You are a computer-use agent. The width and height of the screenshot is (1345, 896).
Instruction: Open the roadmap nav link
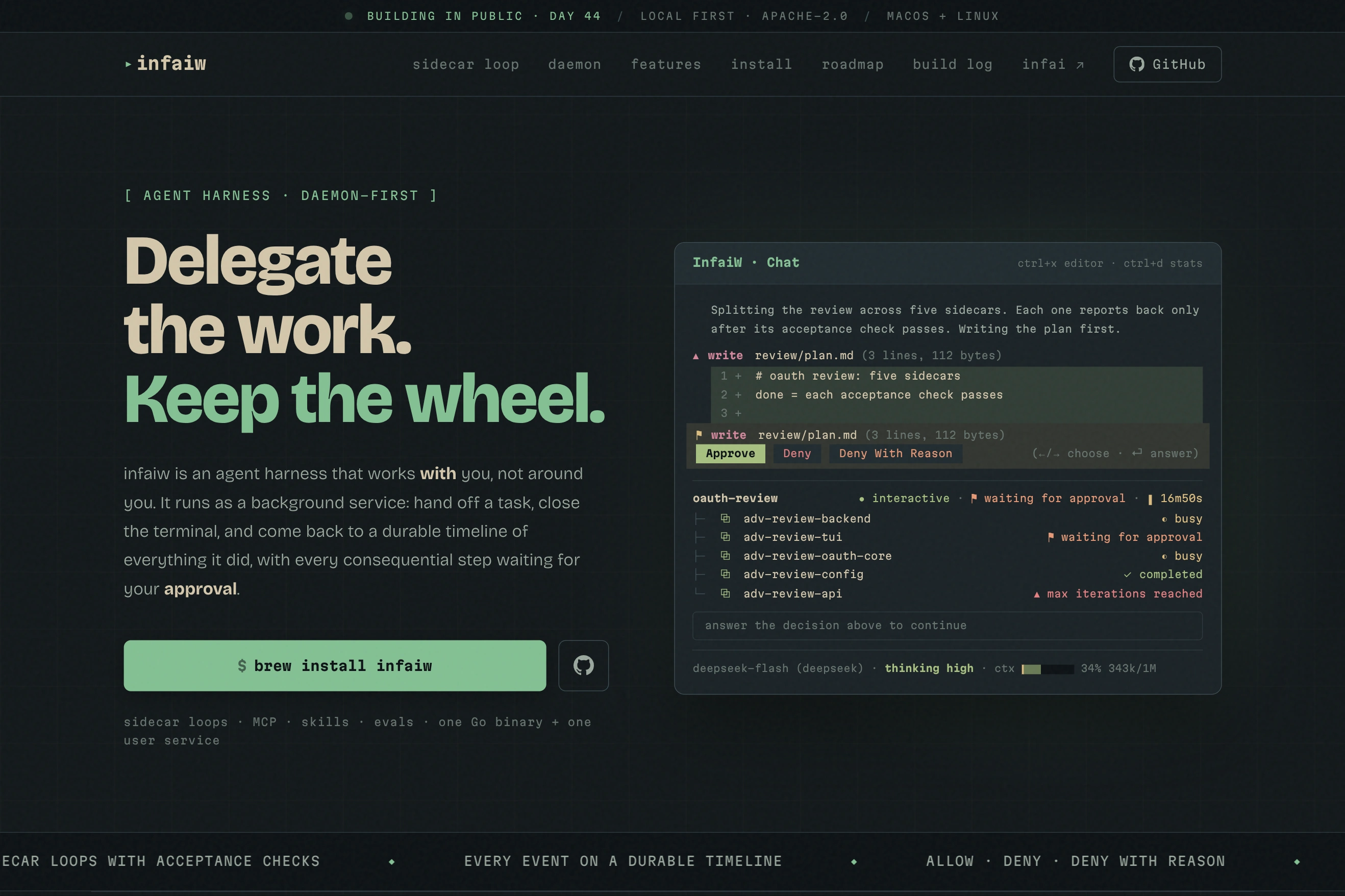pos(853,65)
